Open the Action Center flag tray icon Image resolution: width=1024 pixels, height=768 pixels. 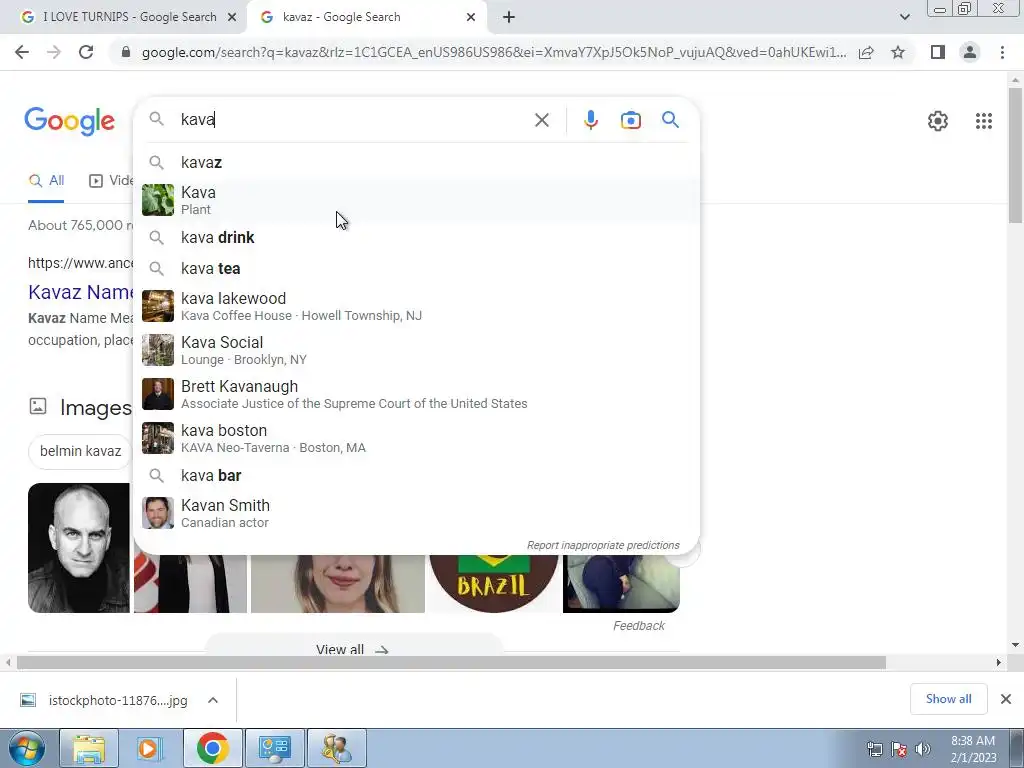[899, 749]
